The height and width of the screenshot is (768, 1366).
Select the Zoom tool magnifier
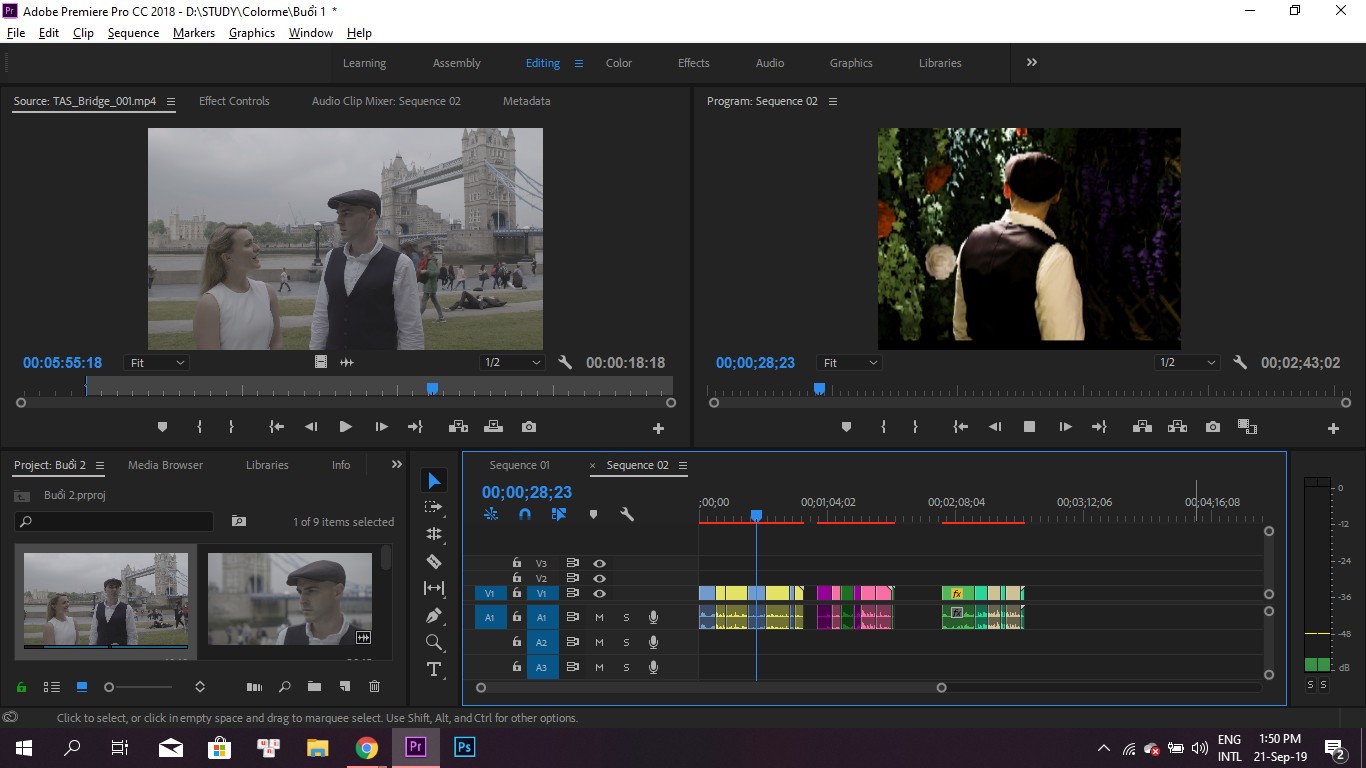[x=434, y=642]
